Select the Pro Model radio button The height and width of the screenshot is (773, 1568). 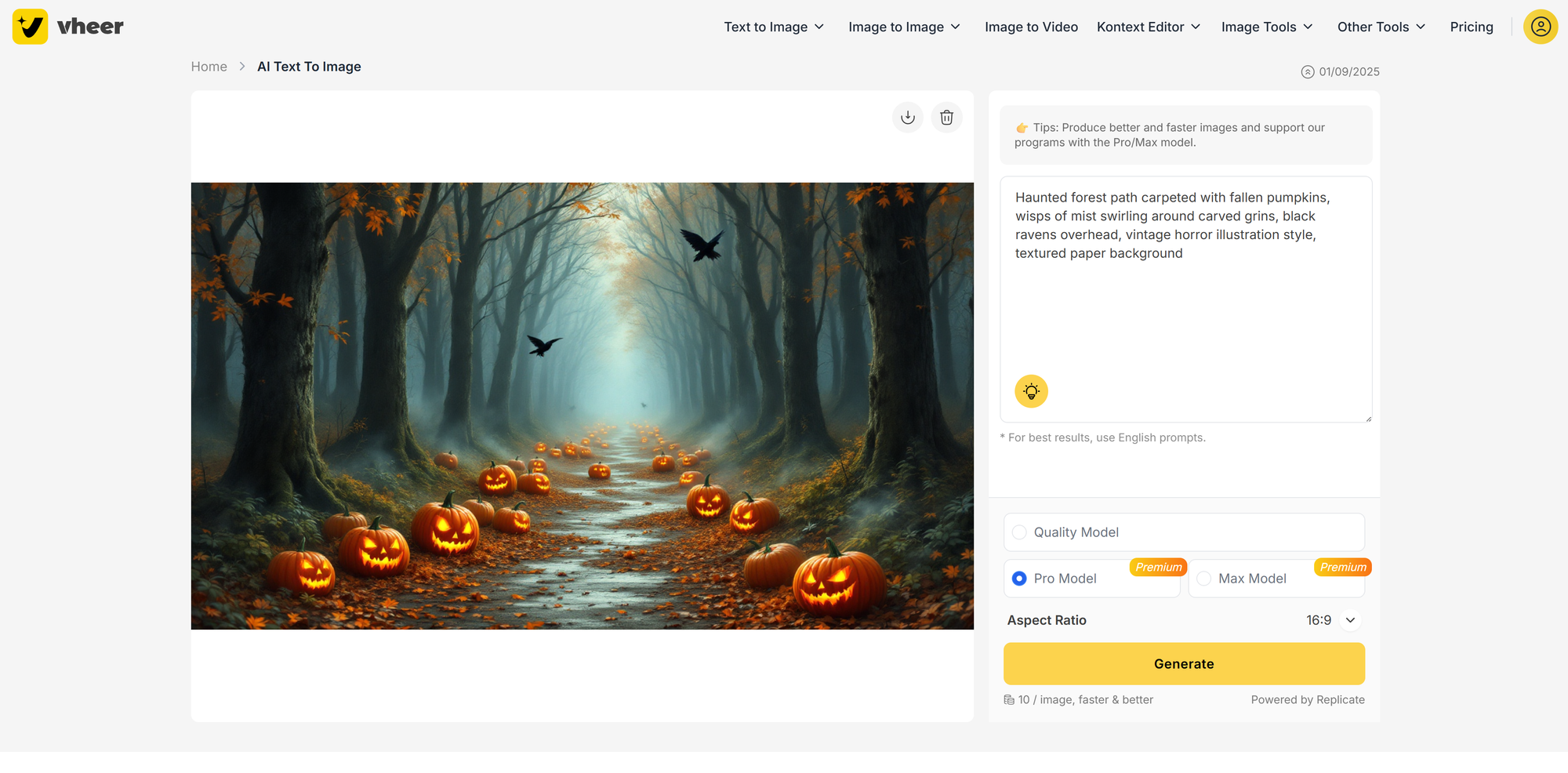coord(1019,579)
